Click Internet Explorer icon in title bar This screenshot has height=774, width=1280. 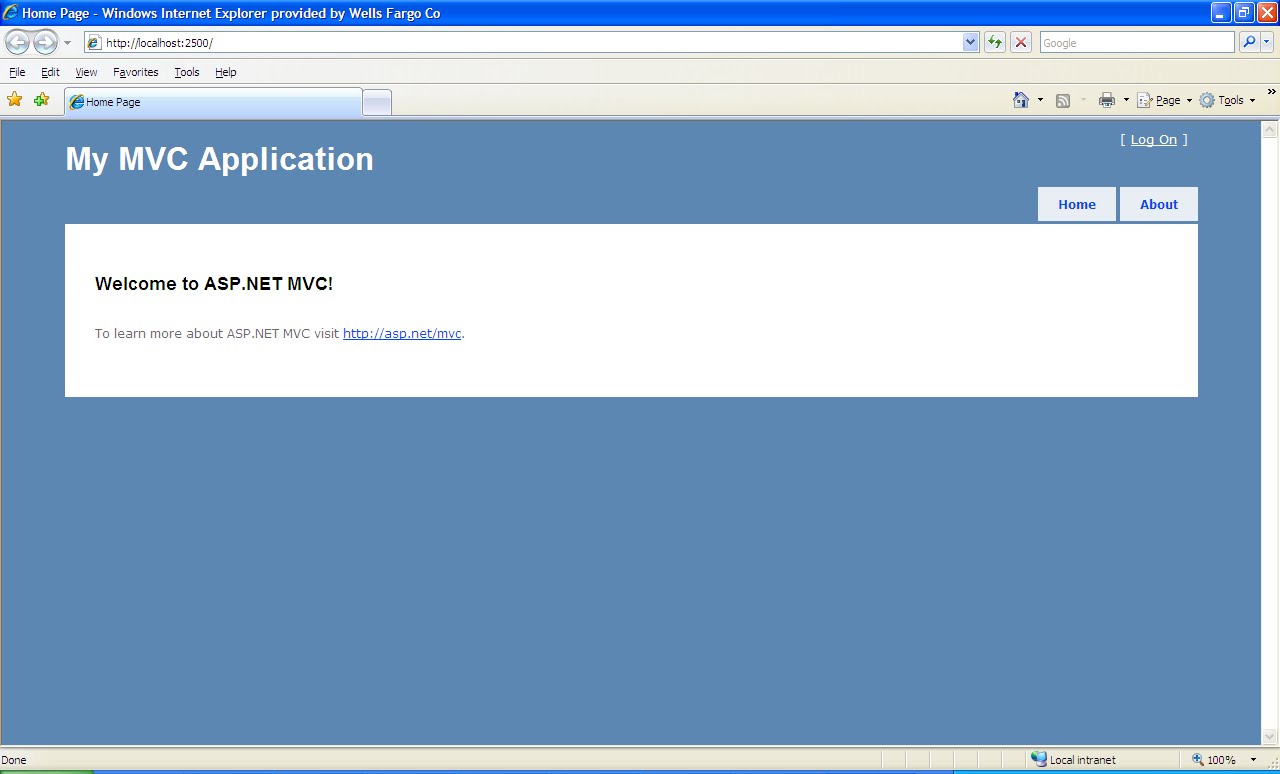point(10,13)
